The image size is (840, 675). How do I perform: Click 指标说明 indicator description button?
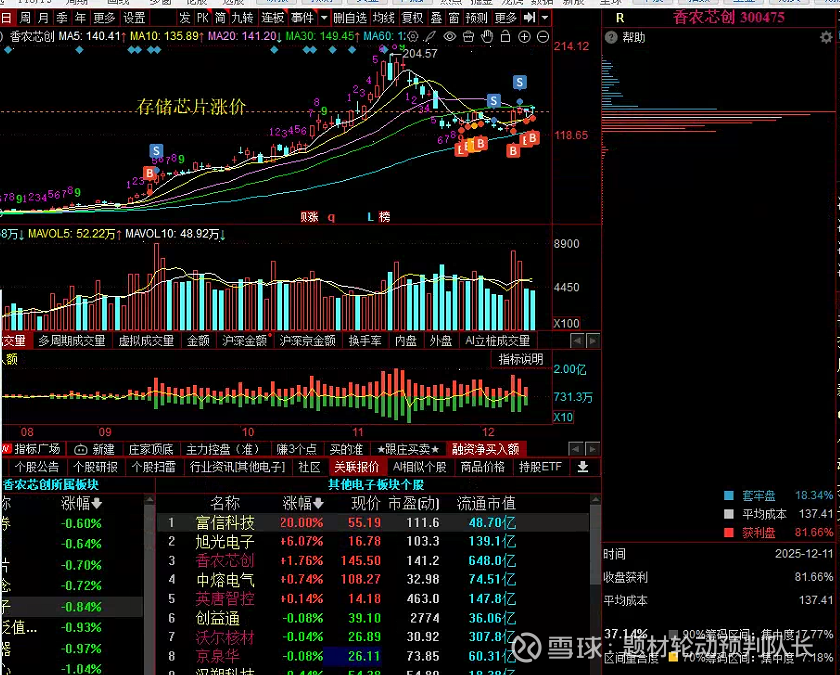tap(521, 359)
